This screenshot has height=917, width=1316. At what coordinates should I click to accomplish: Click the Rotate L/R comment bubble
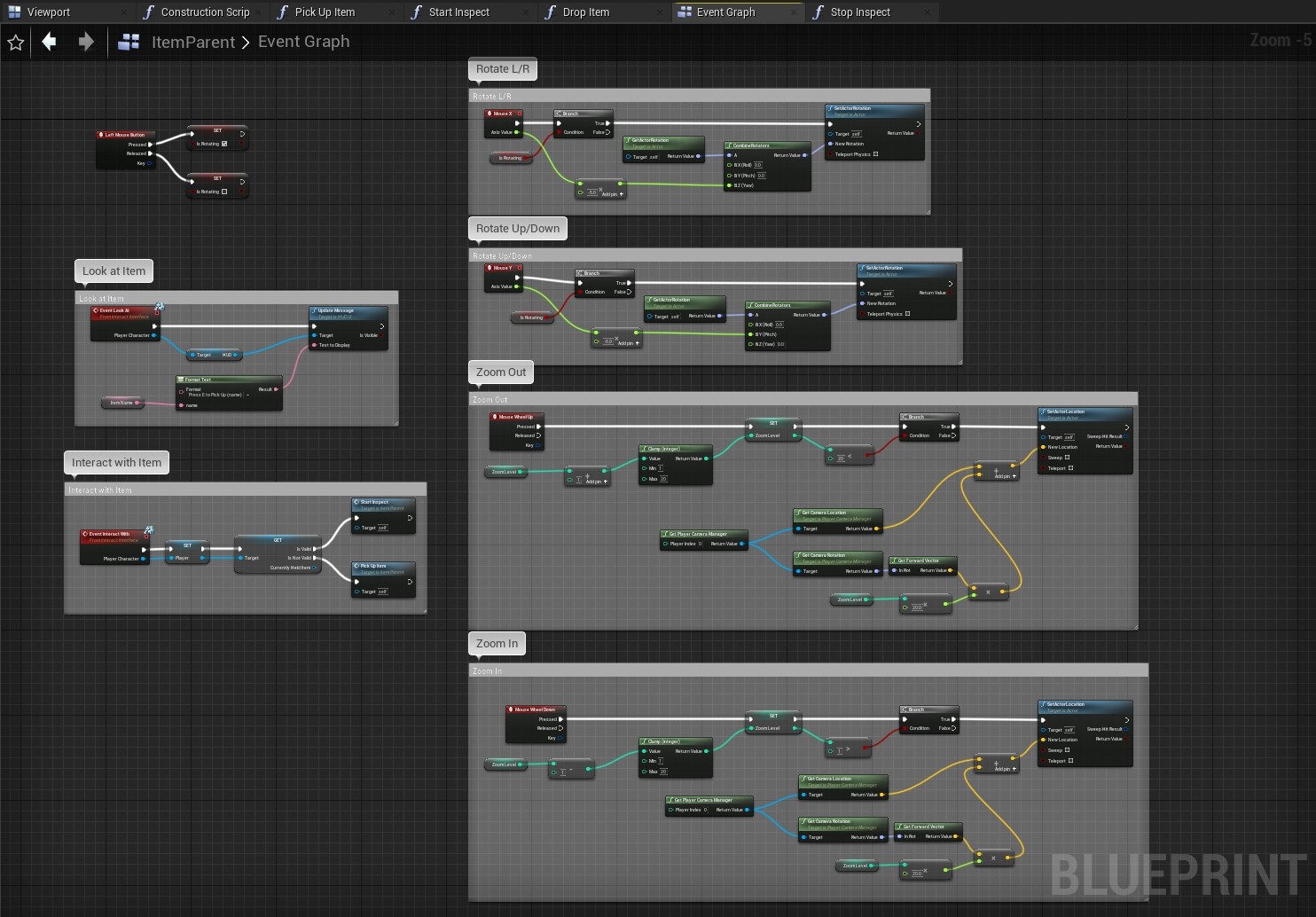click(503, 69)
